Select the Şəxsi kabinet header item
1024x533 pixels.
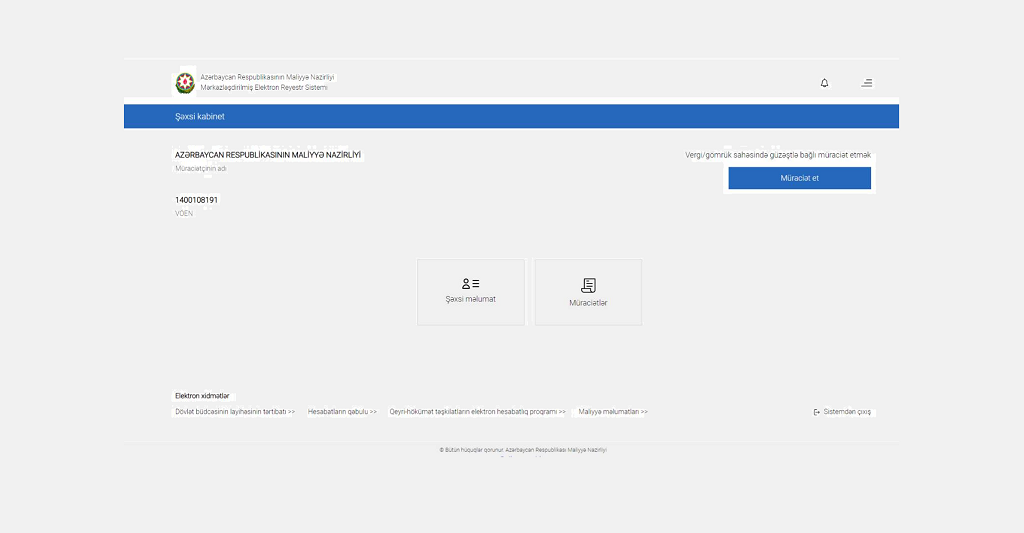(x=200, y=116)
